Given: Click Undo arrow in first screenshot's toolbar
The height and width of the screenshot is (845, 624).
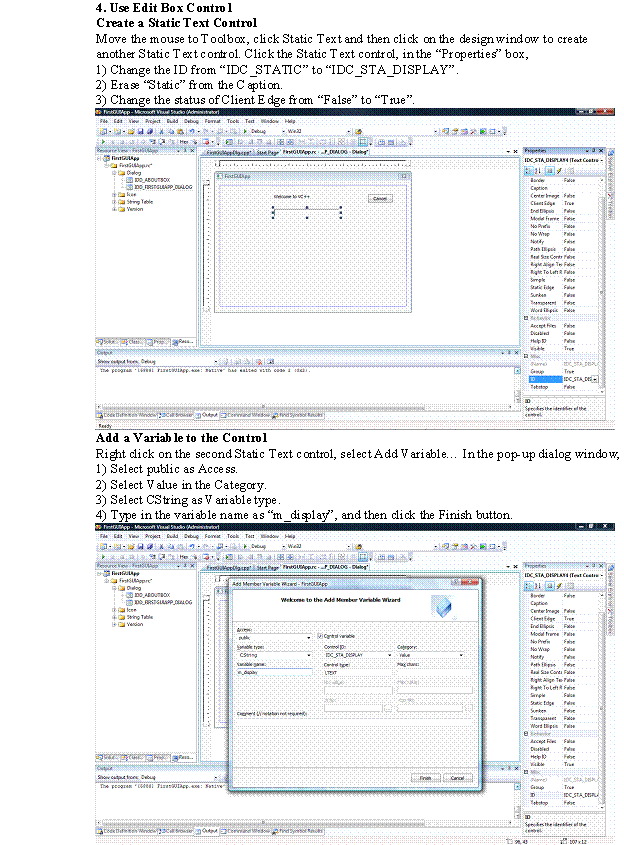Looking at the screenshot, I should coord(191,131).
